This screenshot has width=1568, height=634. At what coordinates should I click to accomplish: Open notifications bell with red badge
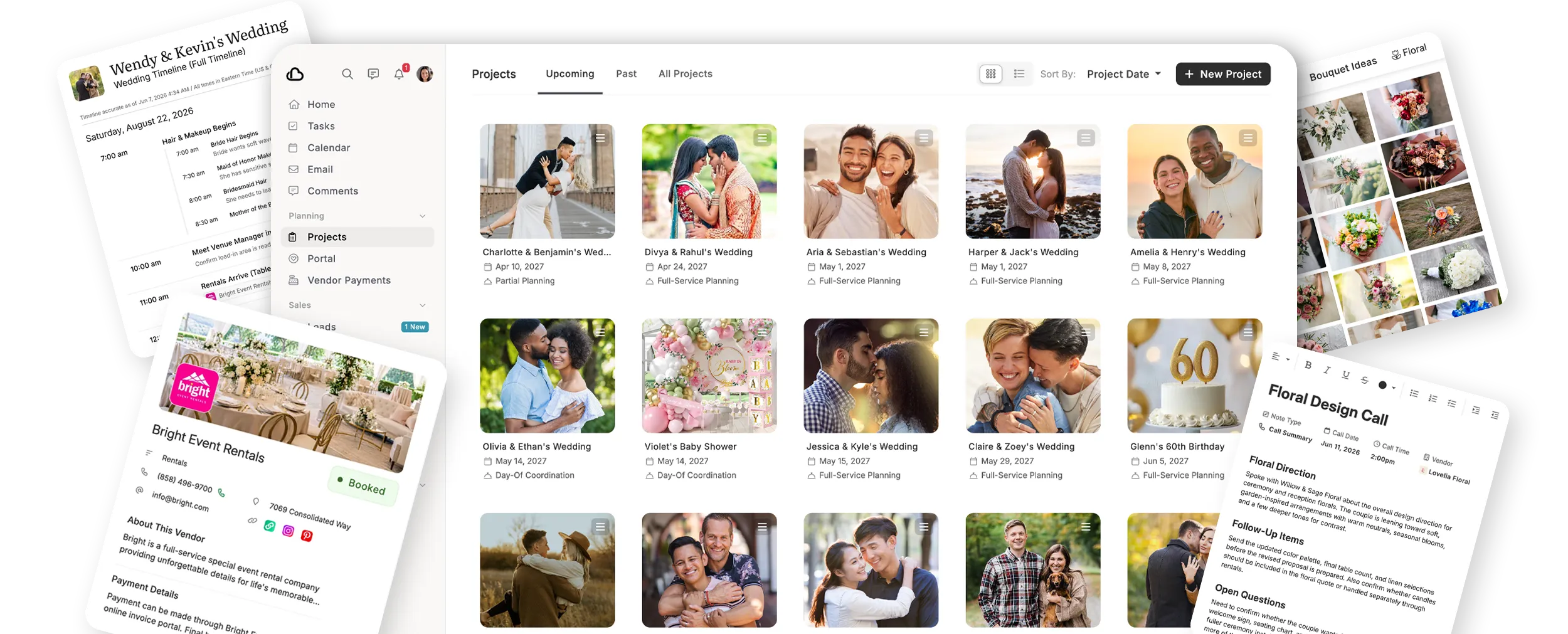400,73
